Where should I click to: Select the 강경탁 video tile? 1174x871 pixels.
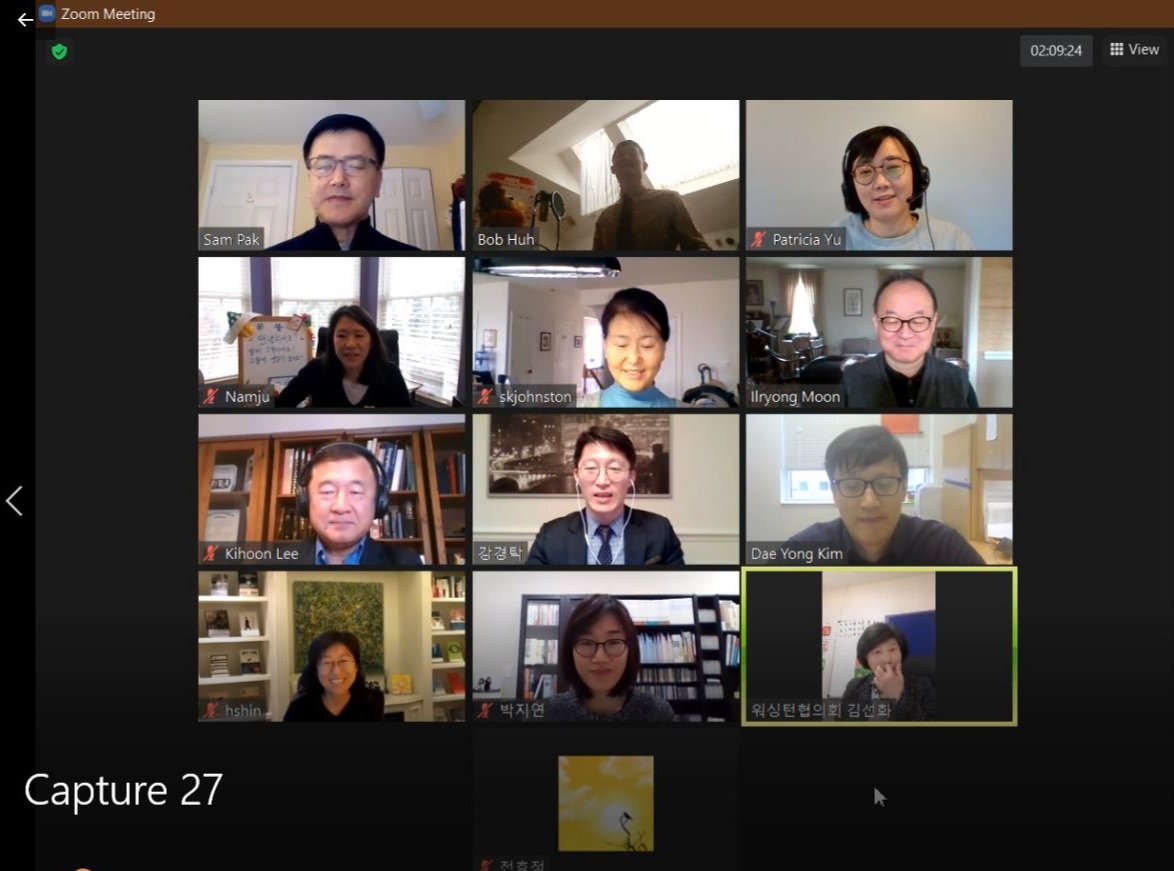point(605,489)
